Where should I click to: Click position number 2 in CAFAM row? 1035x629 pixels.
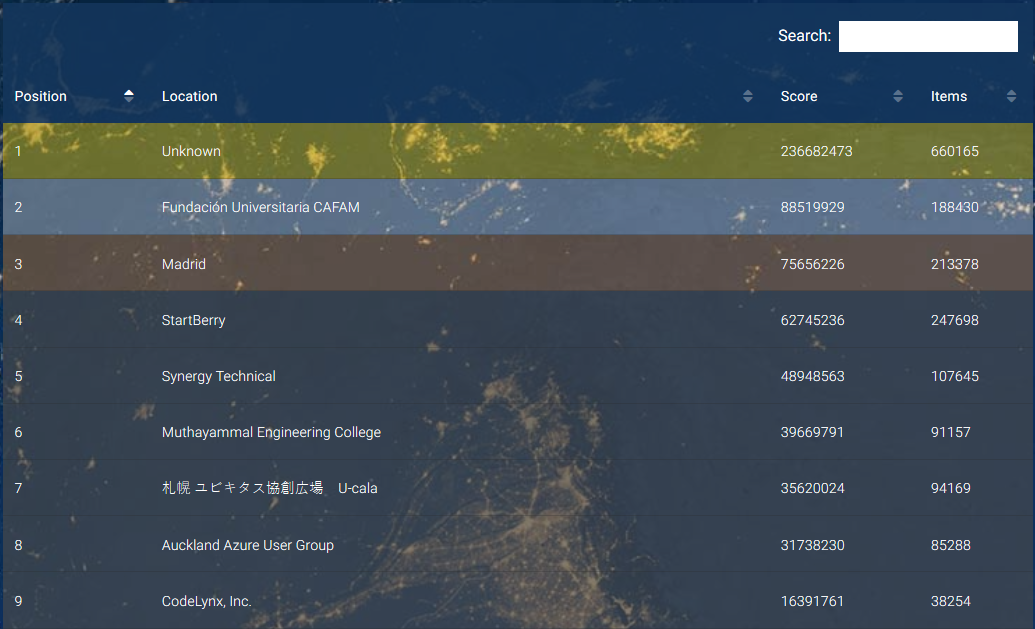18,207
